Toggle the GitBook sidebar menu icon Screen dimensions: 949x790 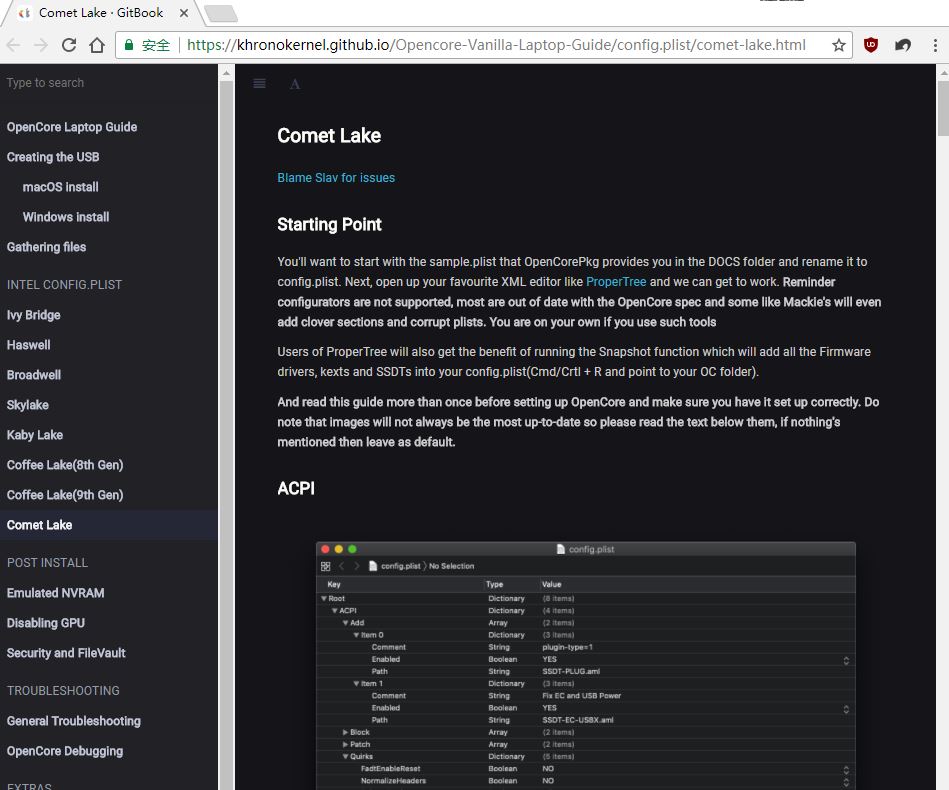pyautogui.click(x=259, y=84)
